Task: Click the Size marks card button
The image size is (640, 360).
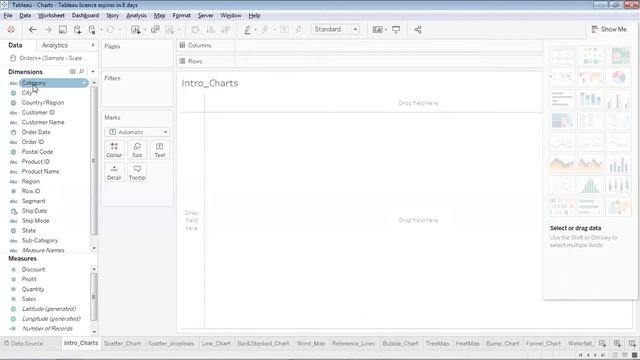Action: (x=137, y=150)
